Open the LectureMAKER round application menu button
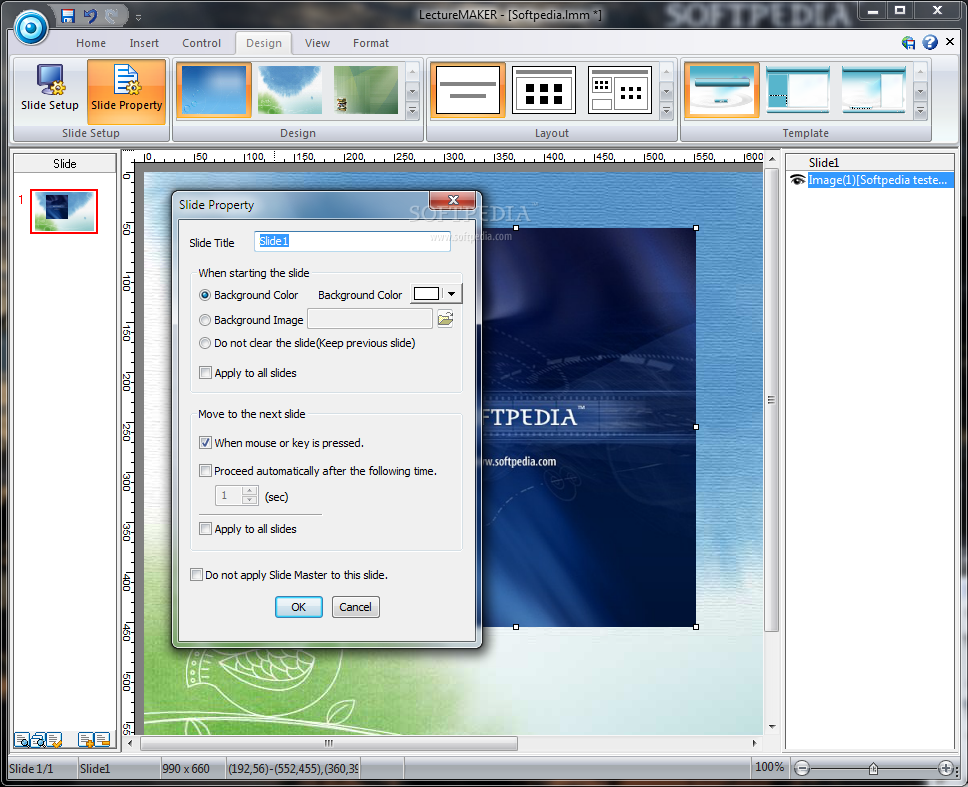This screenshot has height=787, width=968. pos(30,27)
